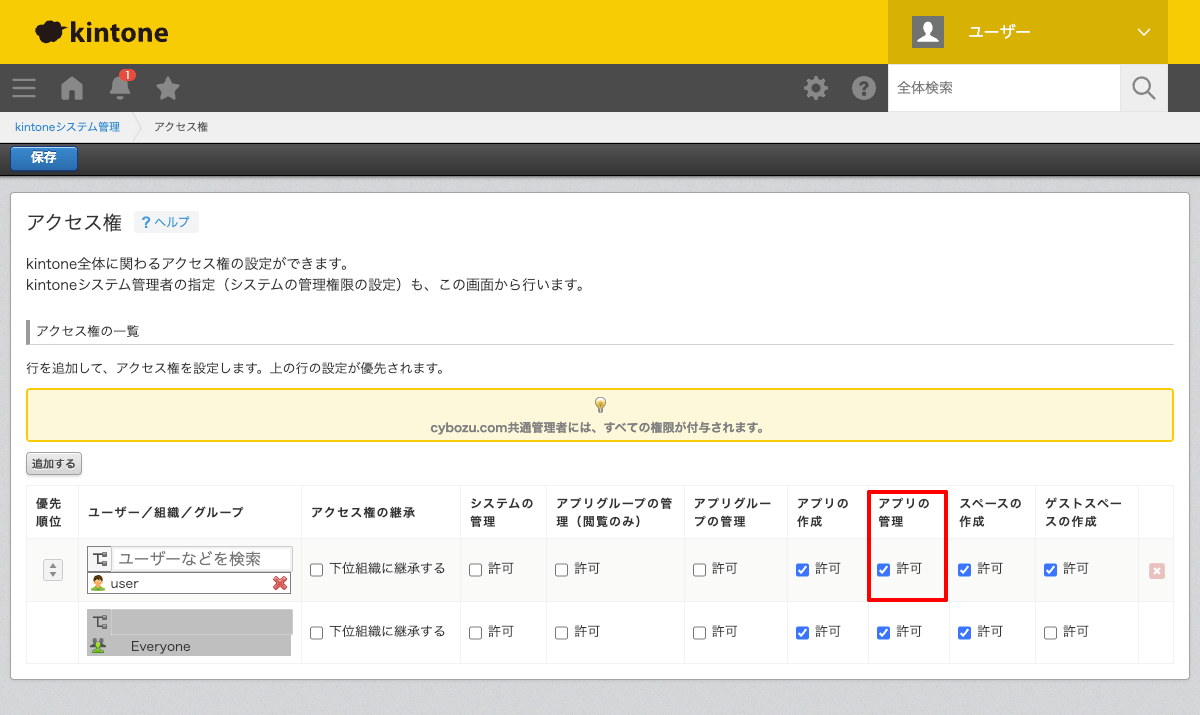Enable 下位組織に継承する for the user row
This screenshot has height=715, width=1200.
(x=316, y=567)
